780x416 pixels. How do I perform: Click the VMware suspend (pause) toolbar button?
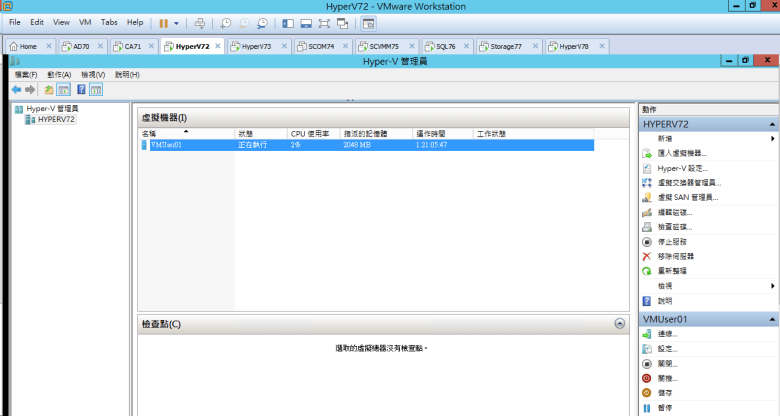pos(163,22)
